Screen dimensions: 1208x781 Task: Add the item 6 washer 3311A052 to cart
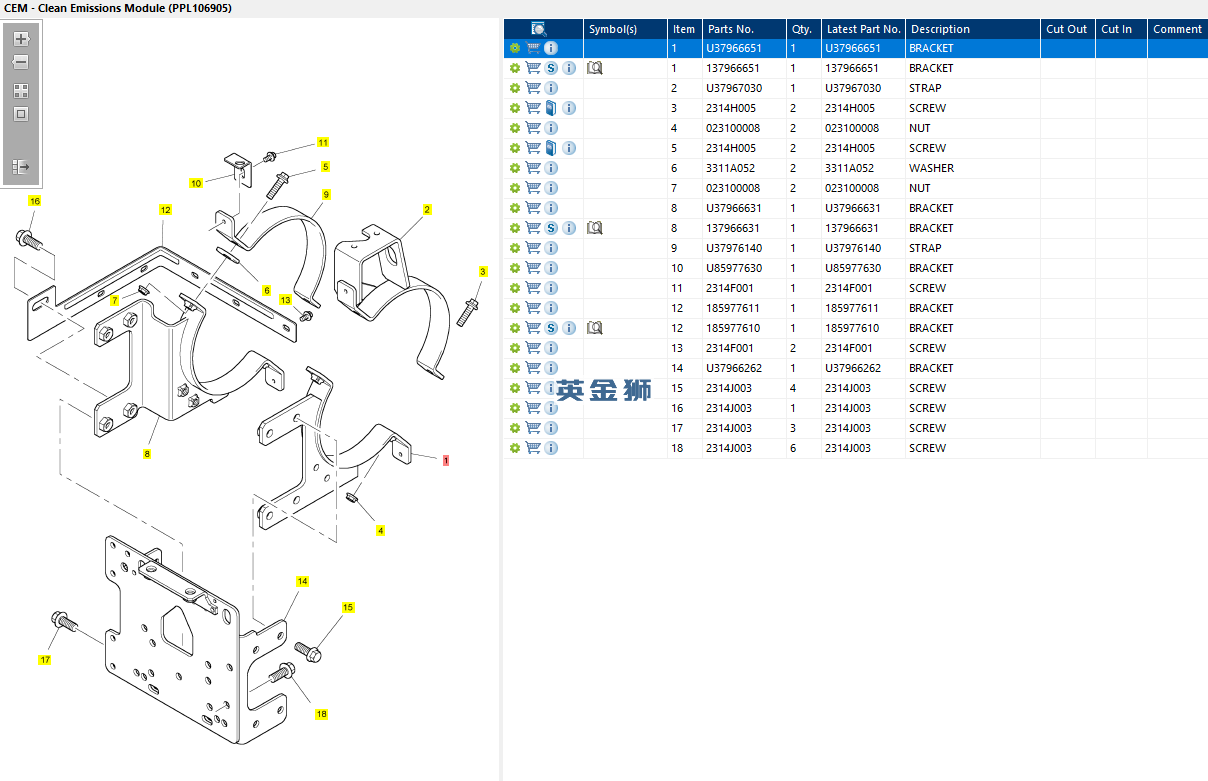pos(533,168)
